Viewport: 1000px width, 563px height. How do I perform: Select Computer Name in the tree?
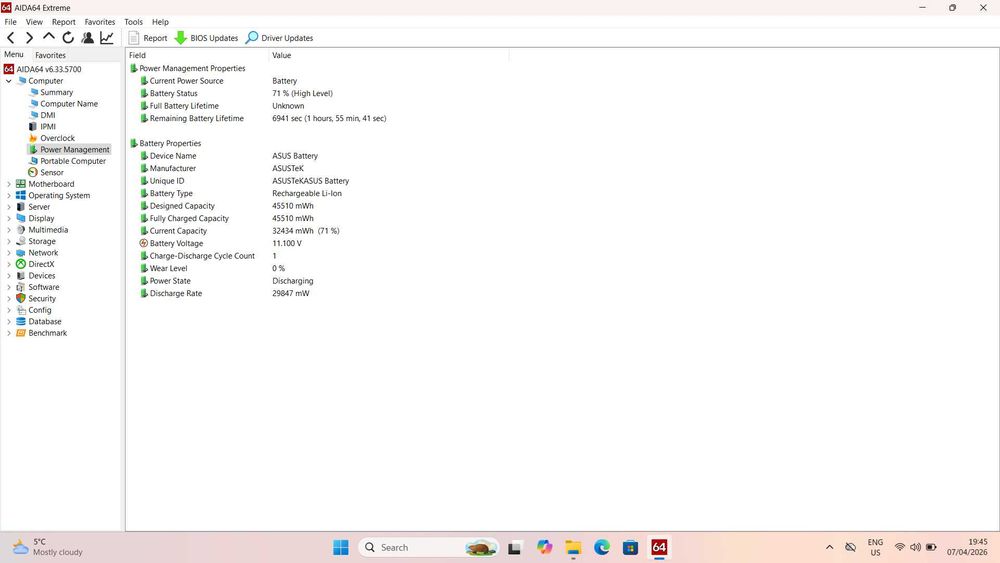coord(63,104)
